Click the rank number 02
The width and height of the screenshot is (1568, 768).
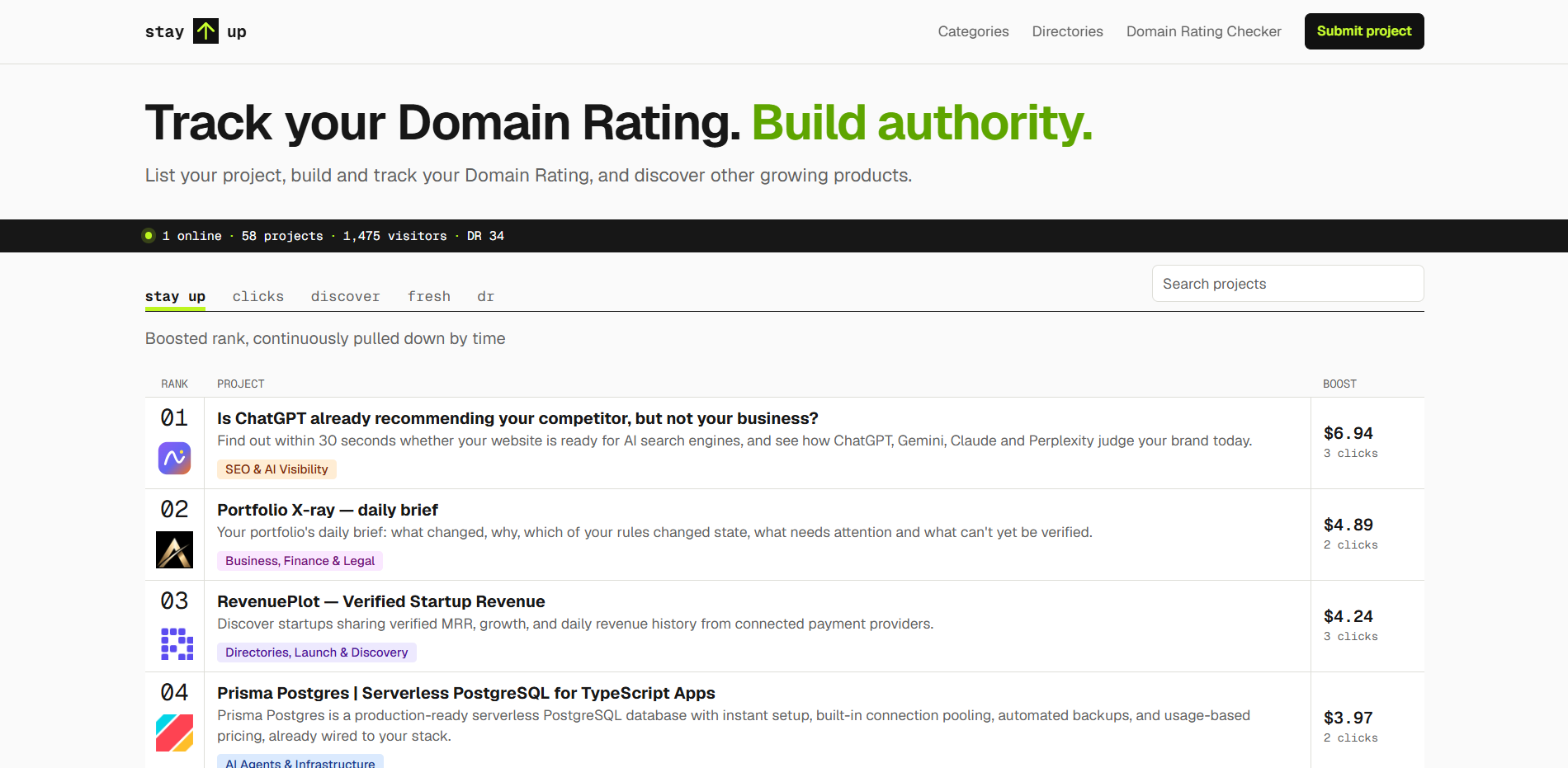[x=174, y=509]
